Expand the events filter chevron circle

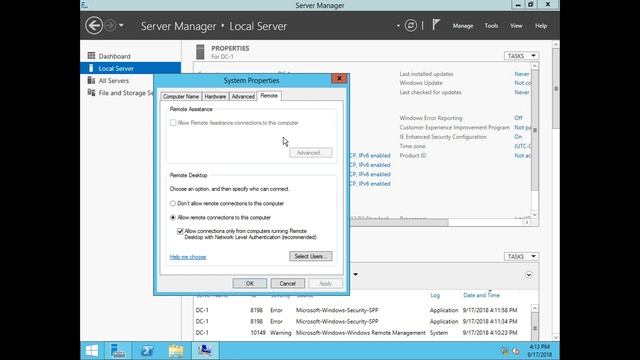click(x=529, y=275)
